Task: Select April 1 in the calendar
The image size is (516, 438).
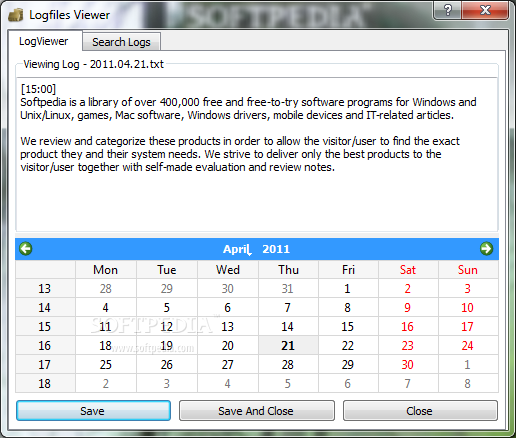Action: point(348,288)
